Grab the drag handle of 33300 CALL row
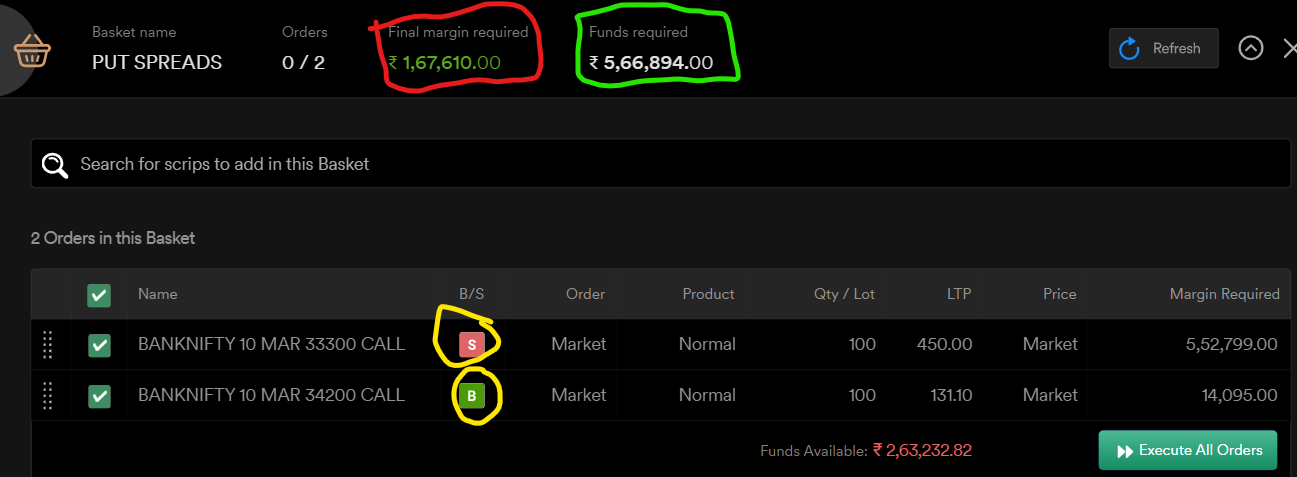The height and width of the screenshot is (477, 1297). coord(47,345)
